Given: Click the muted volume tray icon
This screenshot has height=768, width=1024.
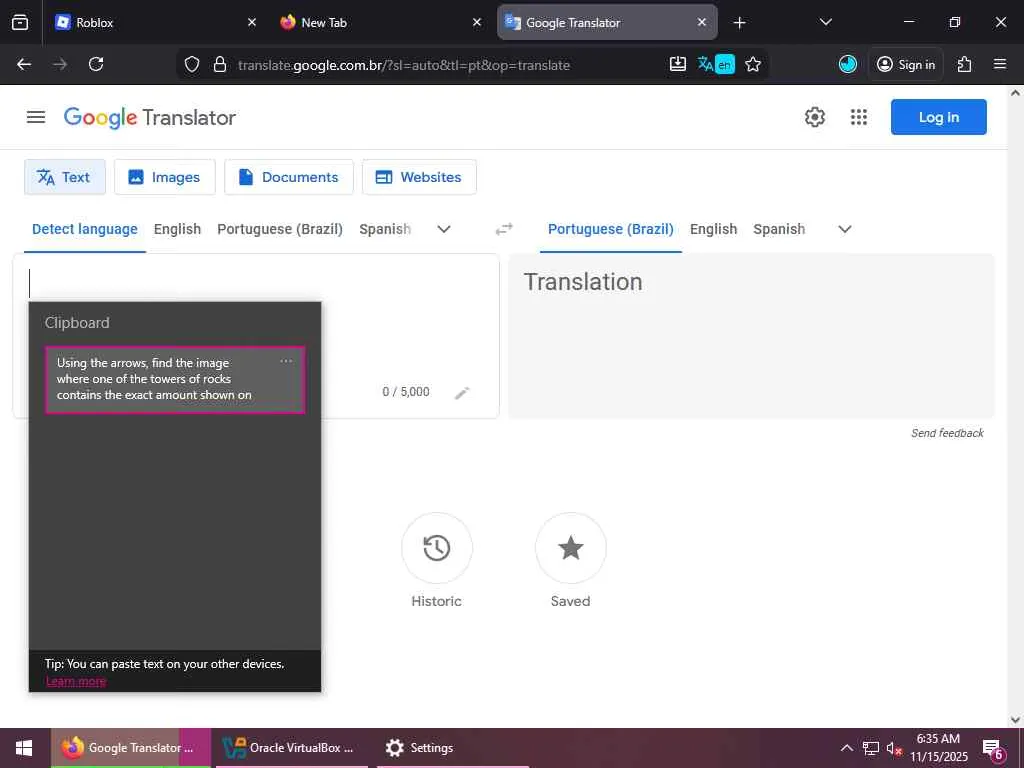Looking at the screenshot, I should 893,748.
